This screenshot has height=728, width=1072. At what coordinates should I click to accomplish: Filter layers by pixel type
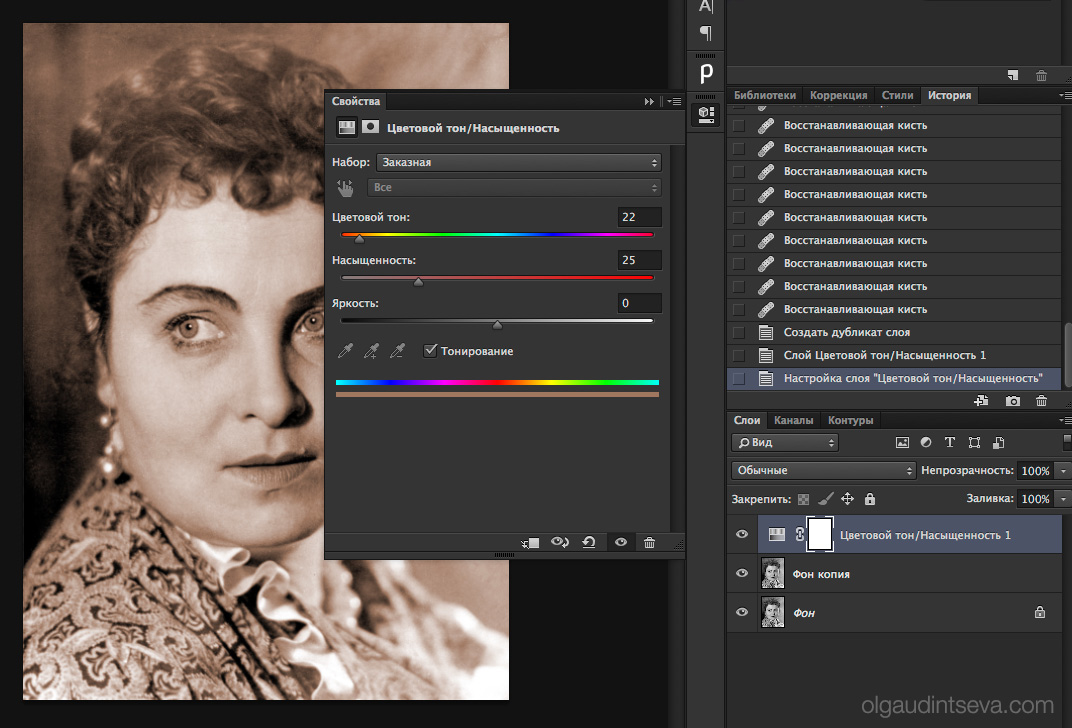click(902, 443)
